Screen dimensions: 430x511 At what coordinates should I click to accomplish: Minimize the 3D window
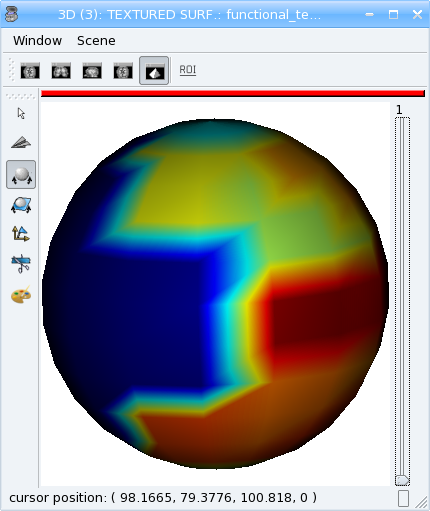369,14
